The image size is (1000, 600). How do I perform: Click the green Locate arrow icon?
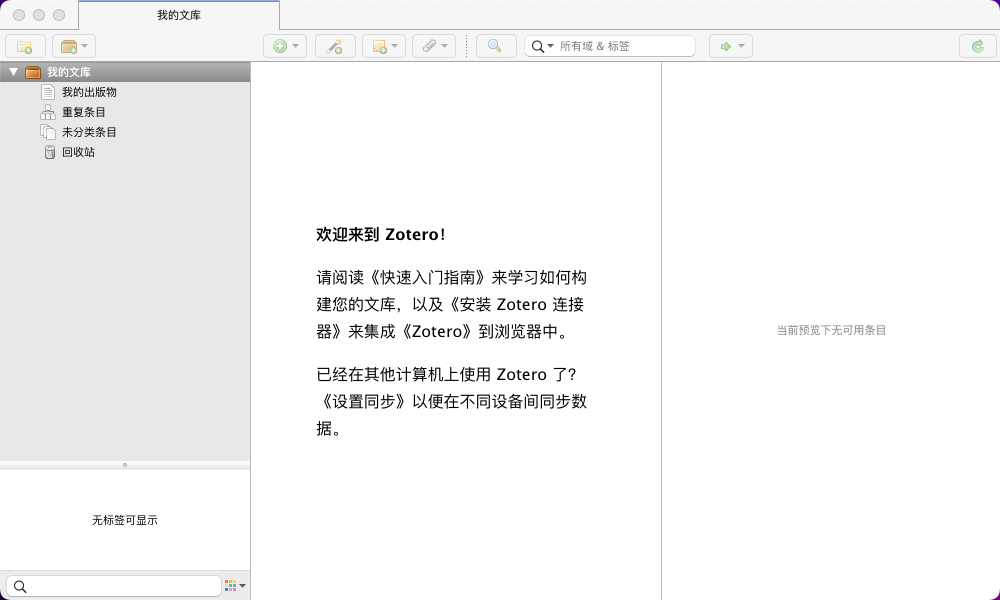(725, 46)
